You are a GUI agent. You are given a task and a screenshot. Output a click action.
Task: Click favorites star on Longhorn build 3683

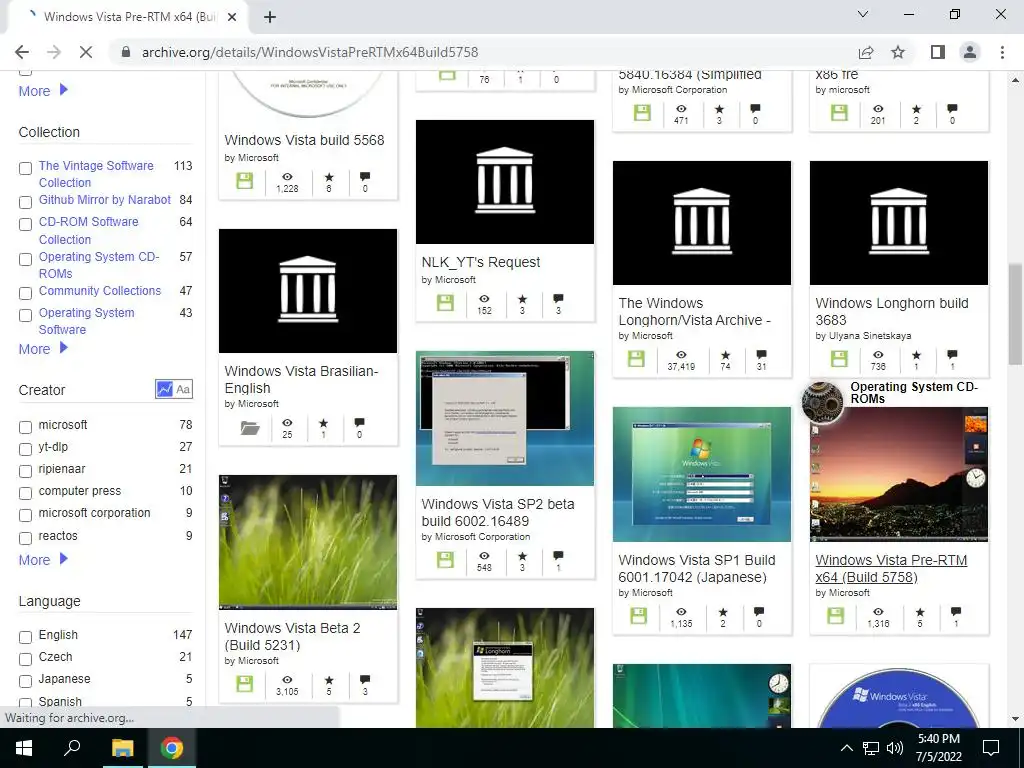(916, 355)
